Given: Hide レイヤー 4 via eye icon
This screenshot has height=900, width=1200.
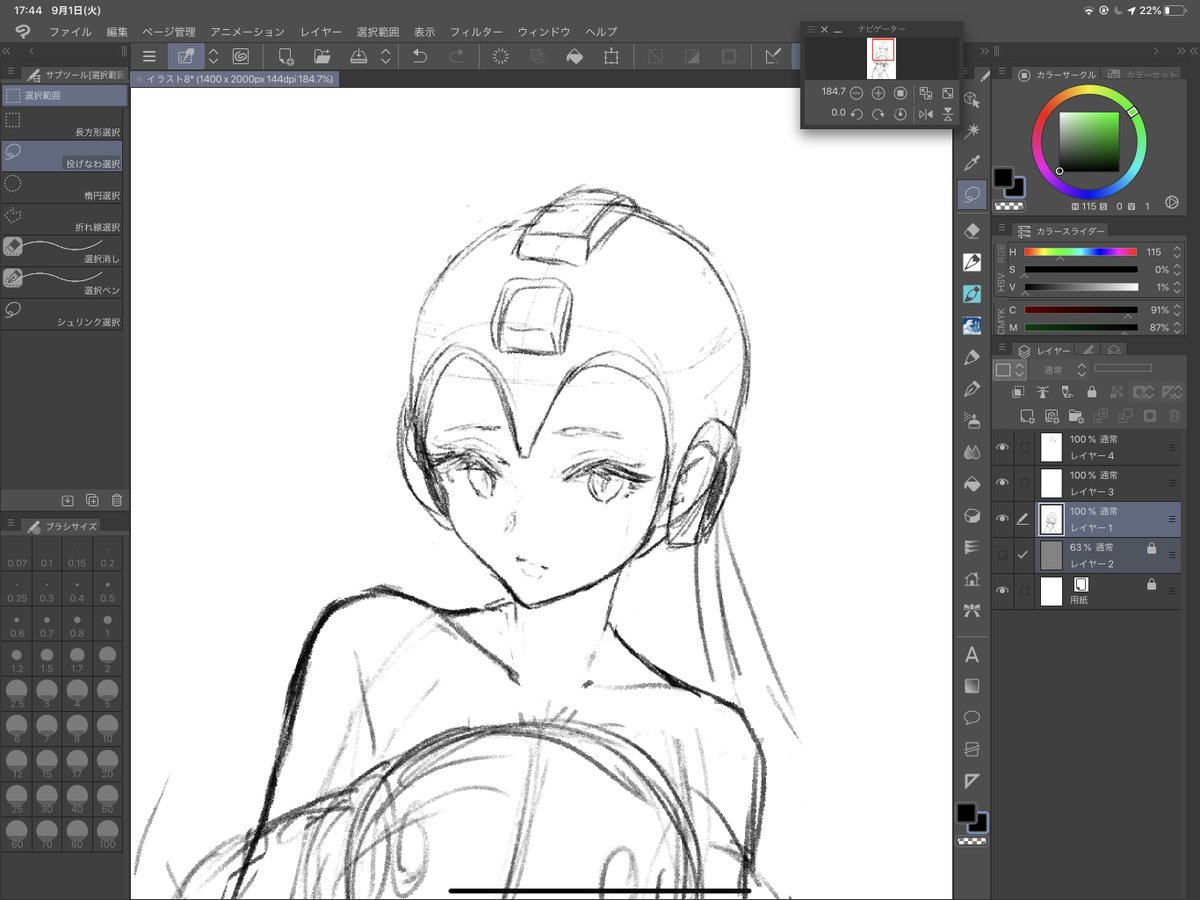Looking at the screenshot, I should pyautogui.click(x=1003, y=447).
